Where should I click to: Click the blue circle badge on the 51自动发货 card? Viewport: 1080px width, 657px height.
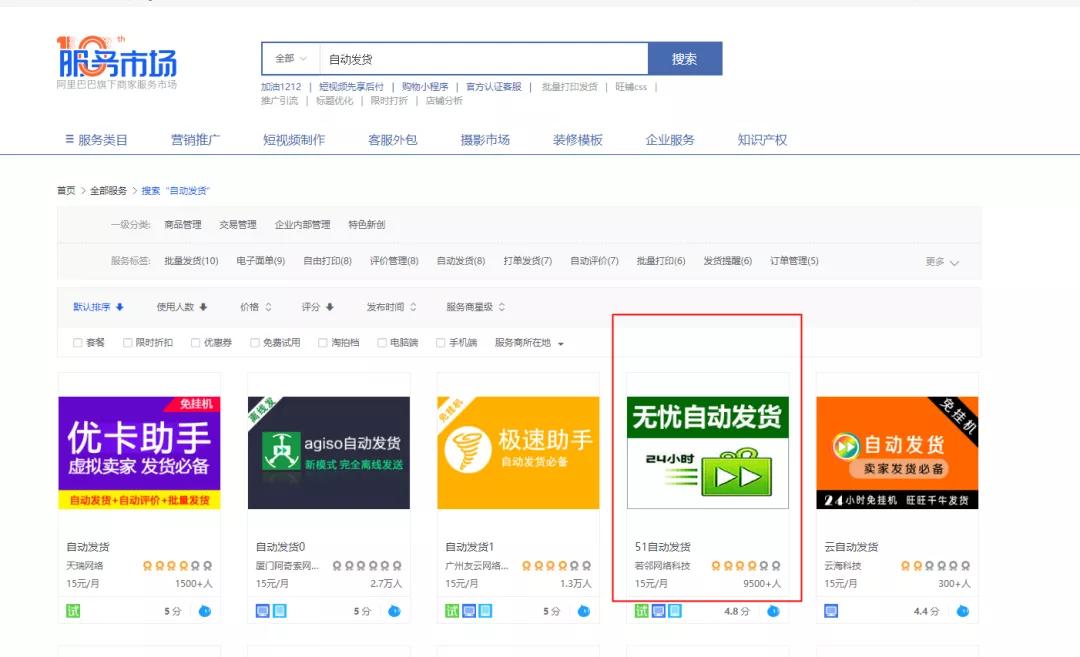click(773, 611)
